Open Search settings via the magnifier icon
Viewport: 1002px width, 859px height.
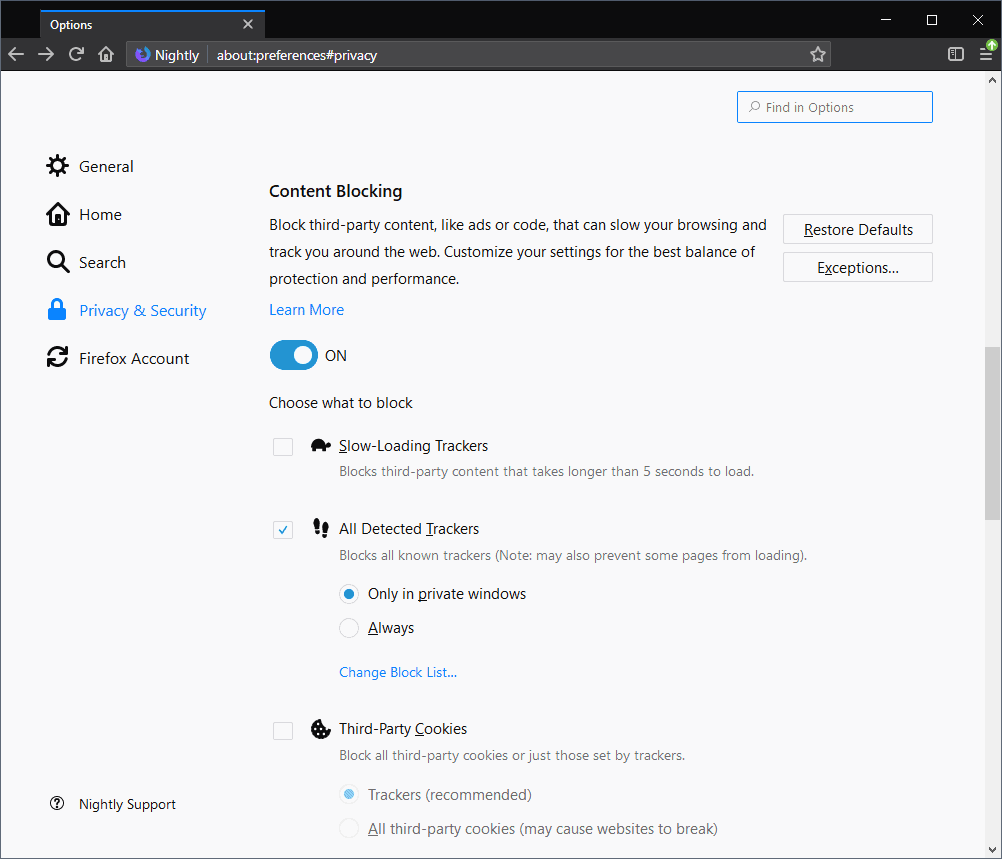[57, 261]
